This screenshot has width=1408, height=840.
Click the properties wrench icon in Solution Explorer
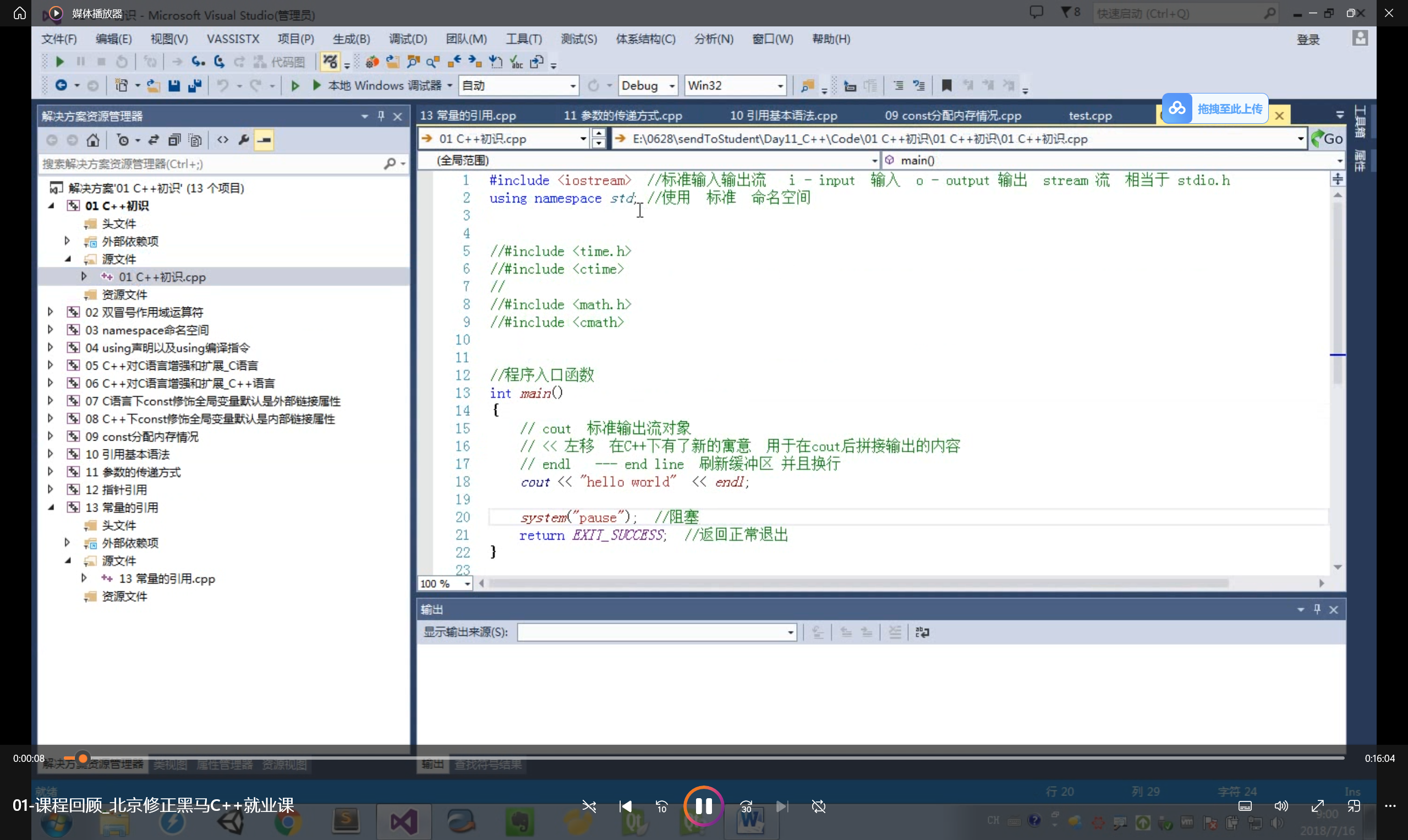tap(244, 140)
